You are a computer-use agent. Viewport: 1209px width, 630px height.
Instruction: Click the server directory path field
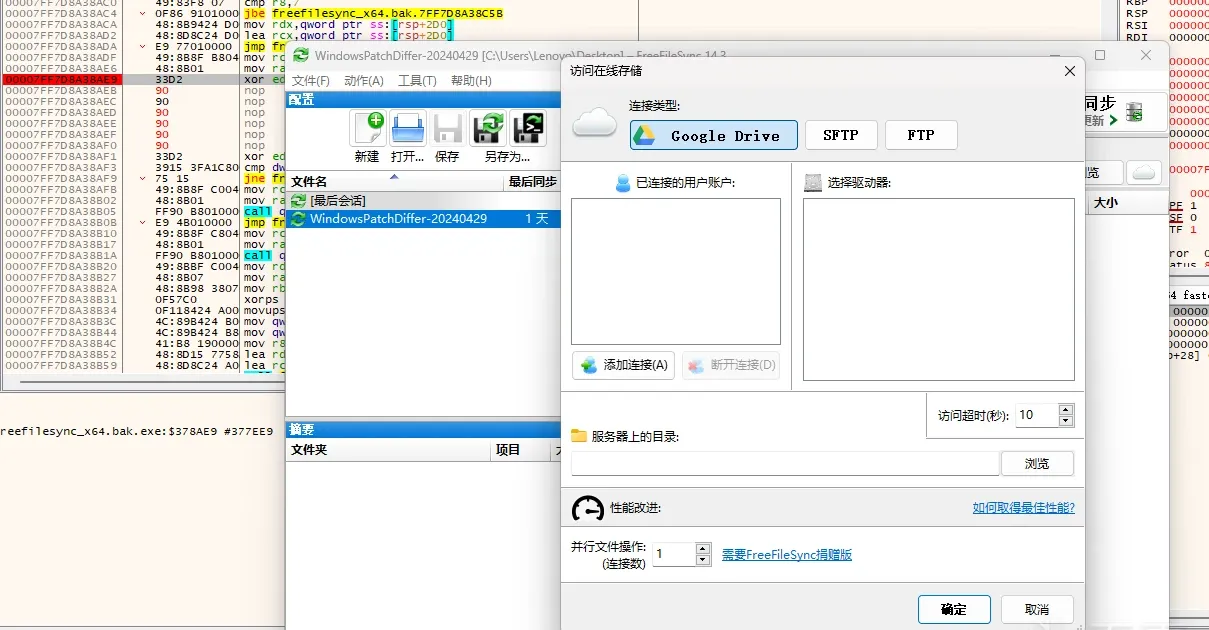(x=785, y=464)
